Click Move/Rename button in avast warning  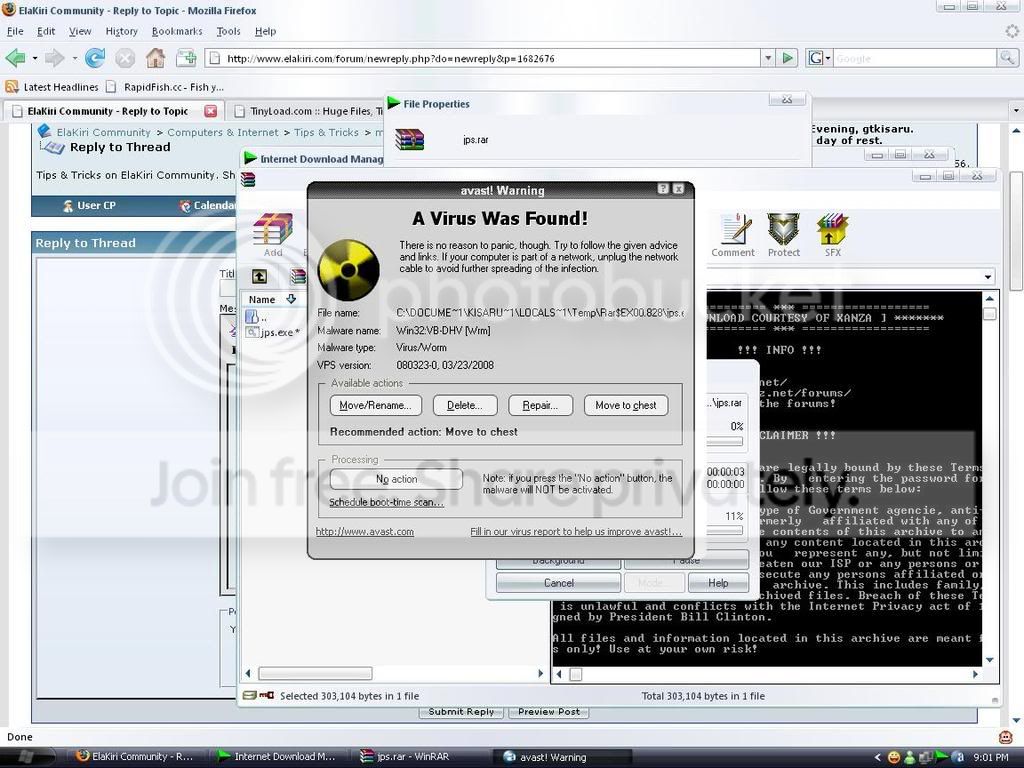376,406
